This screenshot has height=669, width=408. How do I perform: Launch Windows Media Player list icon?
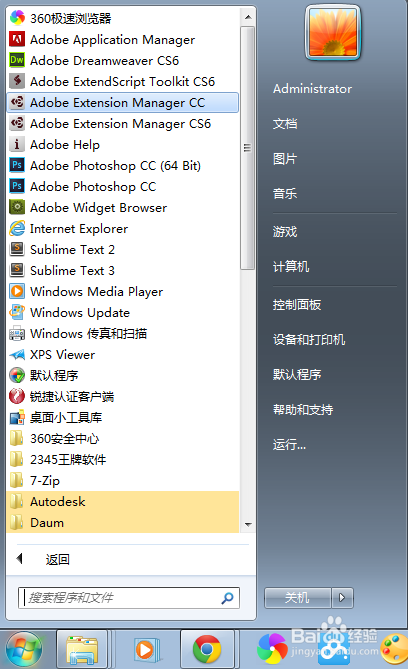[x=17, y=291]
